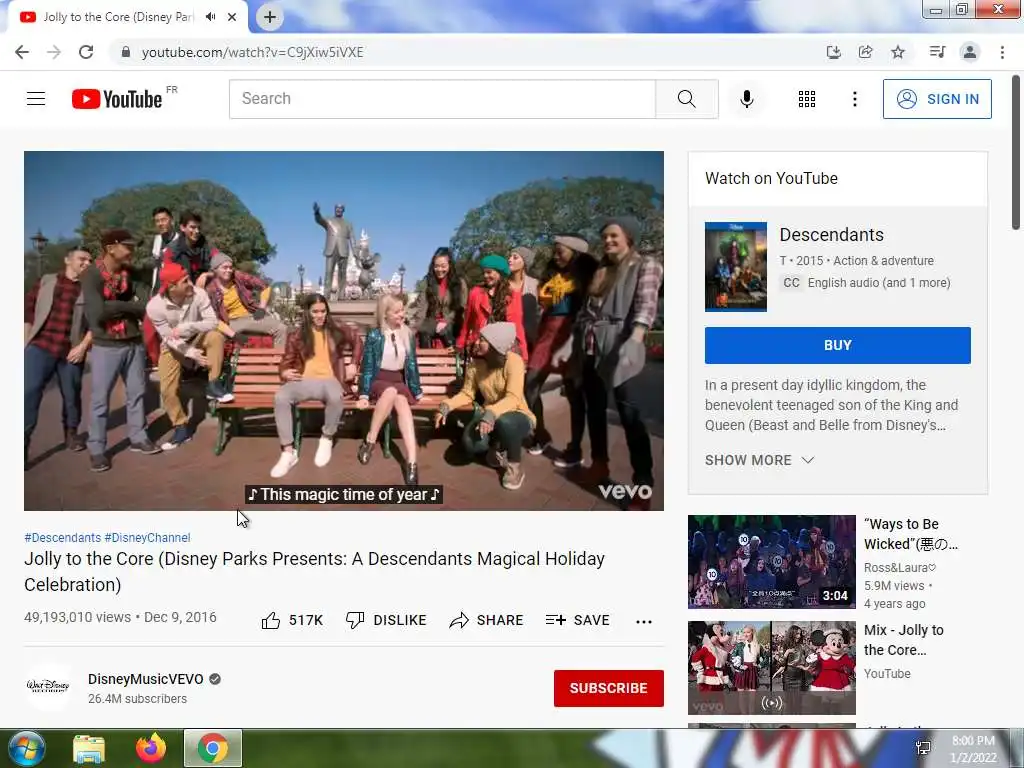Close the Jolly to the Core tab
1024x768 pixels.
[x=232, y=17]
